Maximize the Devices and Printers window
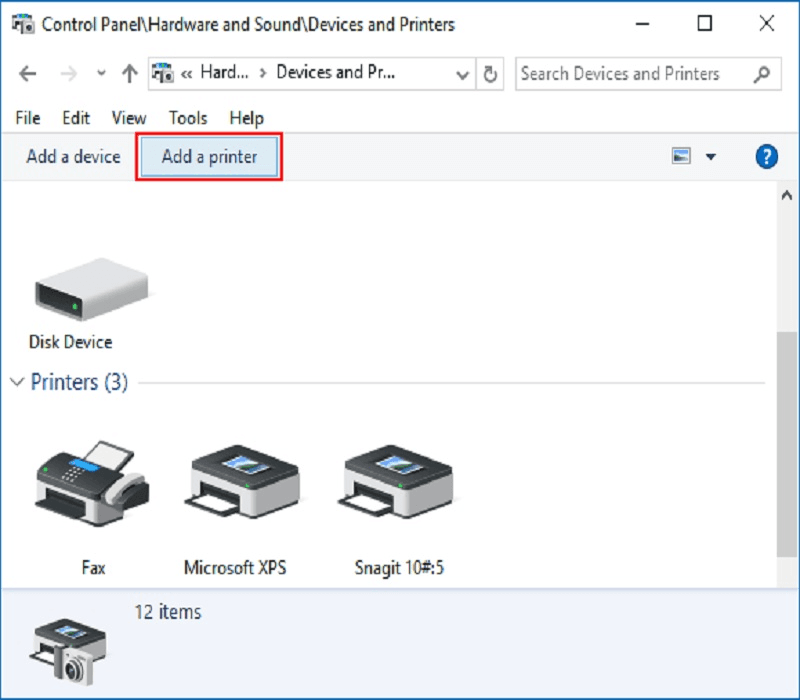This screenshot has width=800, height=700. pyautogui.click(x=705, y=23)
